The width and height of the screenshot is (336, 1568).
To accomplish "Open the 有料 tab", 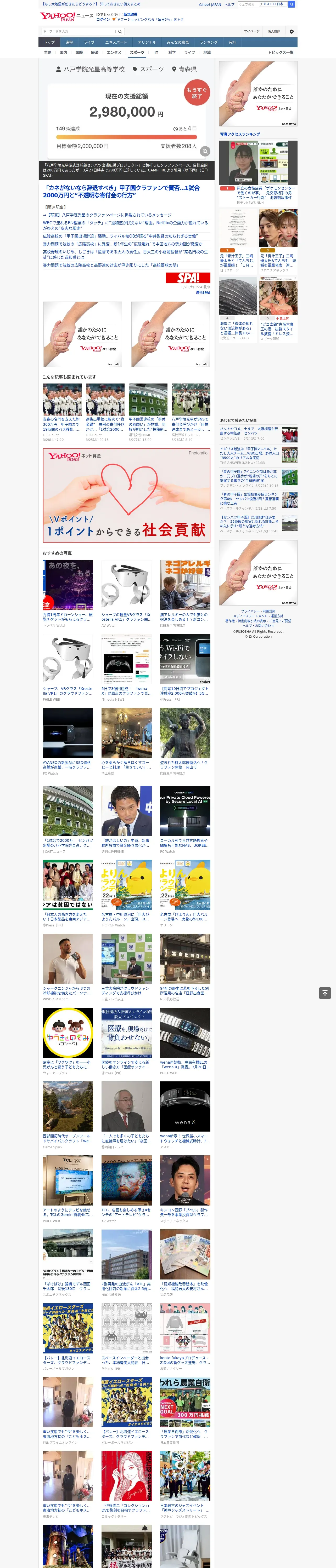I will 232,43.
